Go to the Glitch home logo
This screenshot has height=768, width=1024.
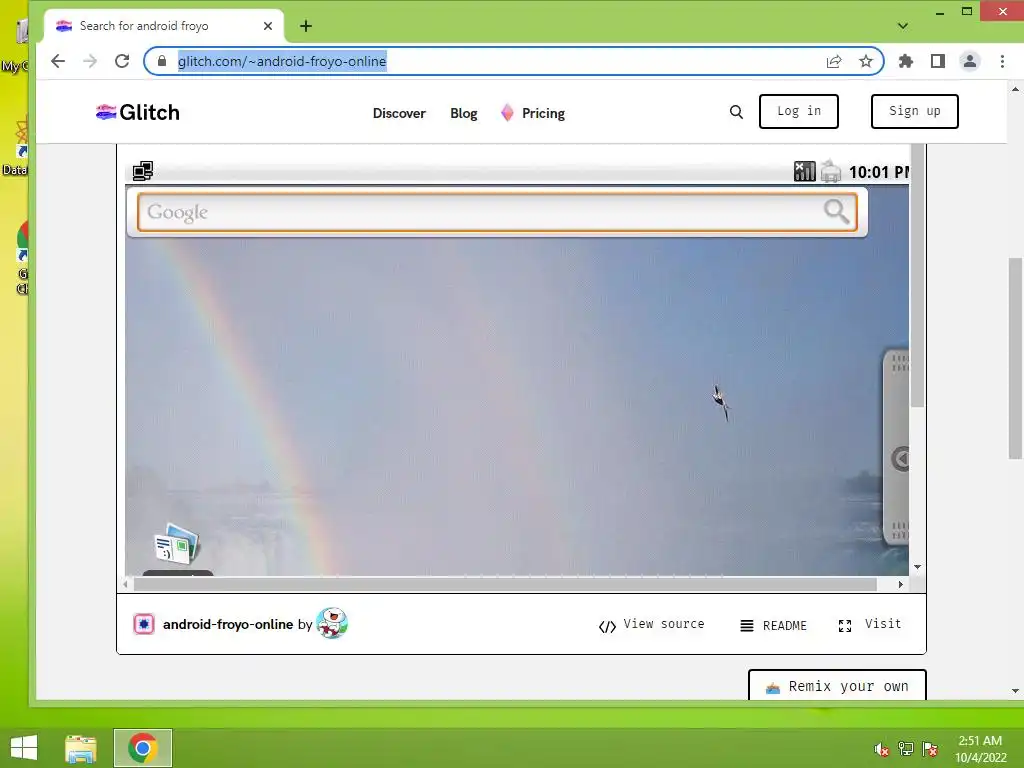[x=138, y=112]
